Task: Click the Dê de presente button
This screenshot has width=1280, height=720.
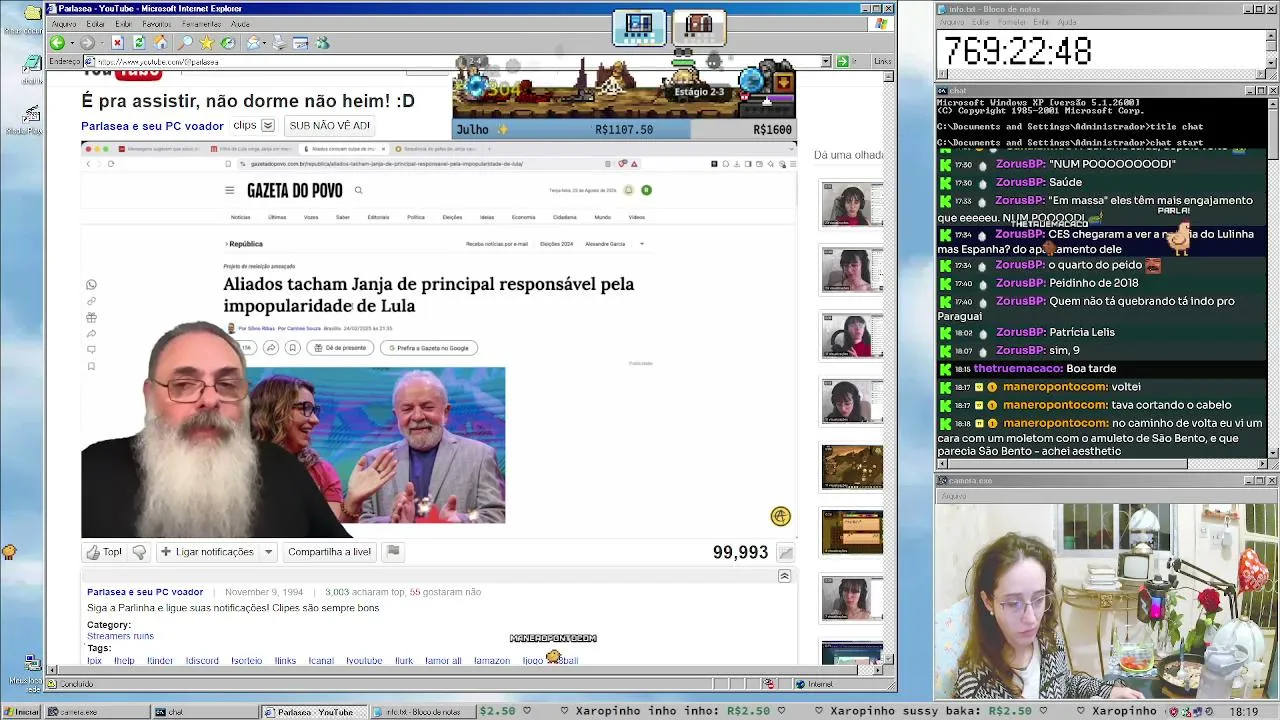Action: click(x=340, y=348)
